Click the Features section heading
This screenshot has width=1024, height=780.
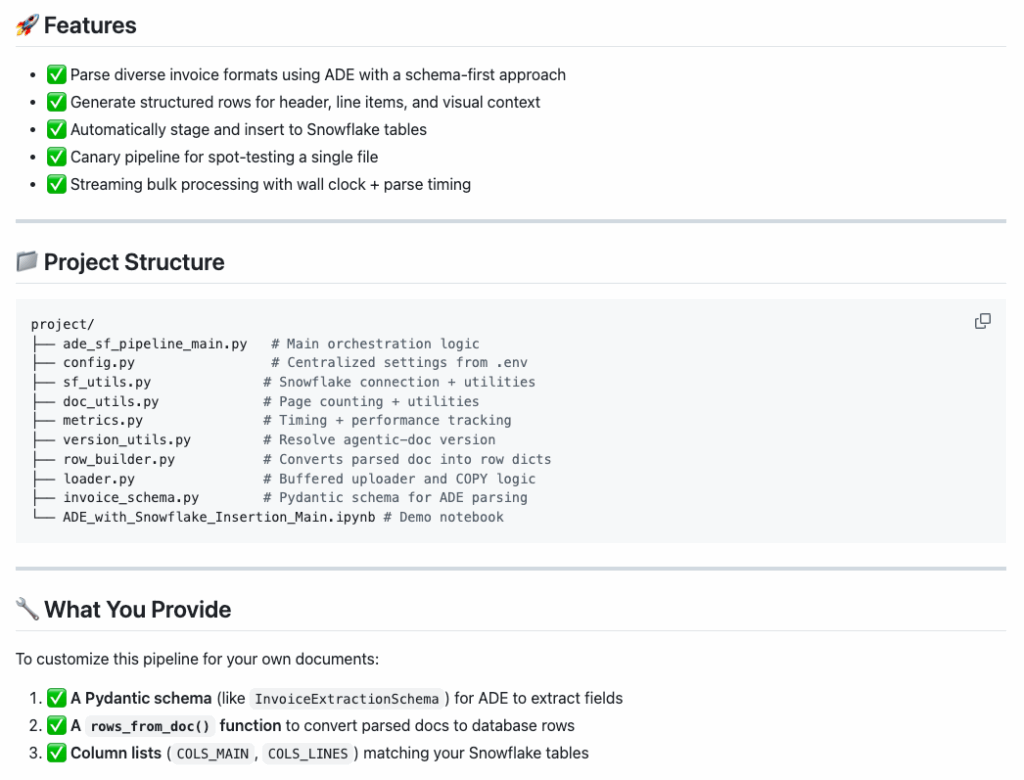coord(90,26)
